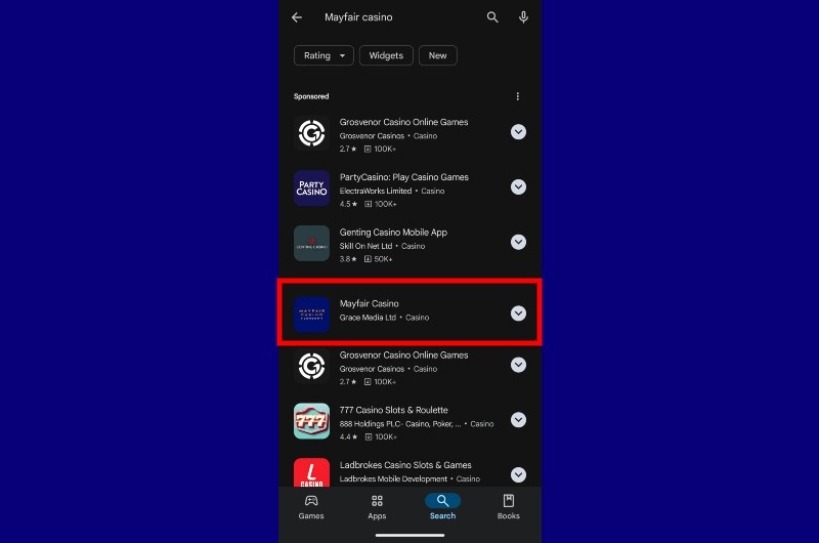Screen dimensions: 819x543
Task: Expand Genting Casino Mobile App entry
Action: (518, 242)
